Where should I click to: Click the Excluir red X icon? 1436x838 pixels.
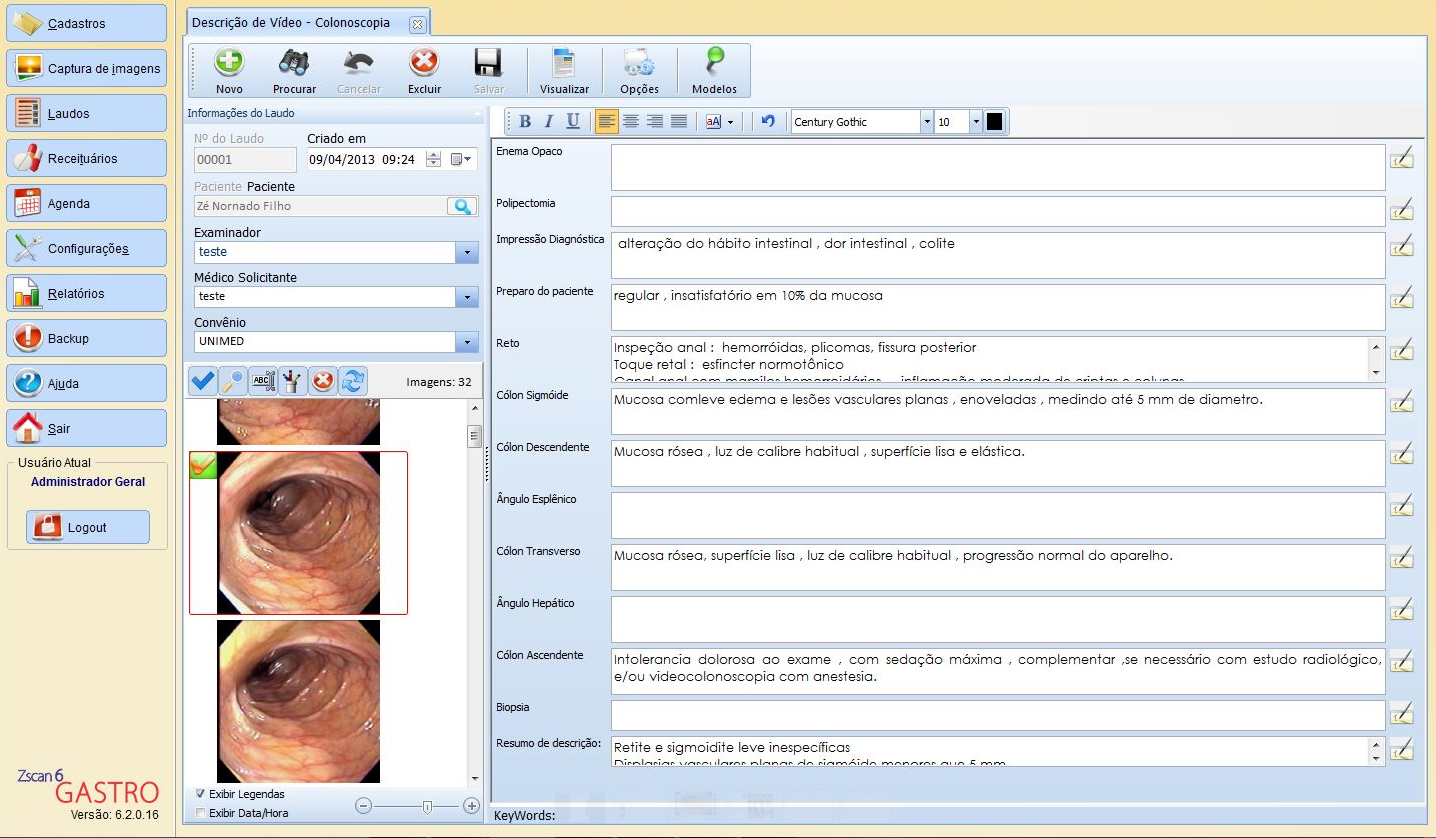[424, 64]
